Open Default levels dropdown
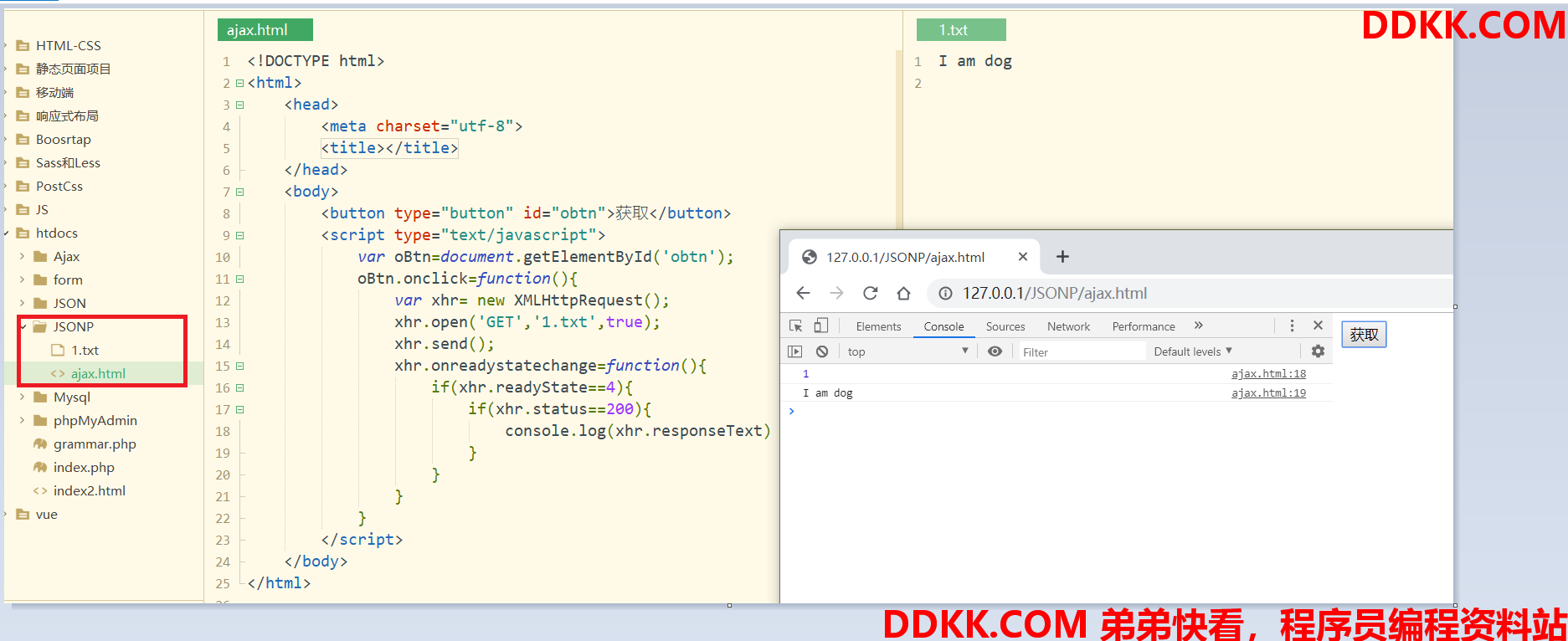The width and height of the screenshot is (1568, 641). pos(1193,351)
